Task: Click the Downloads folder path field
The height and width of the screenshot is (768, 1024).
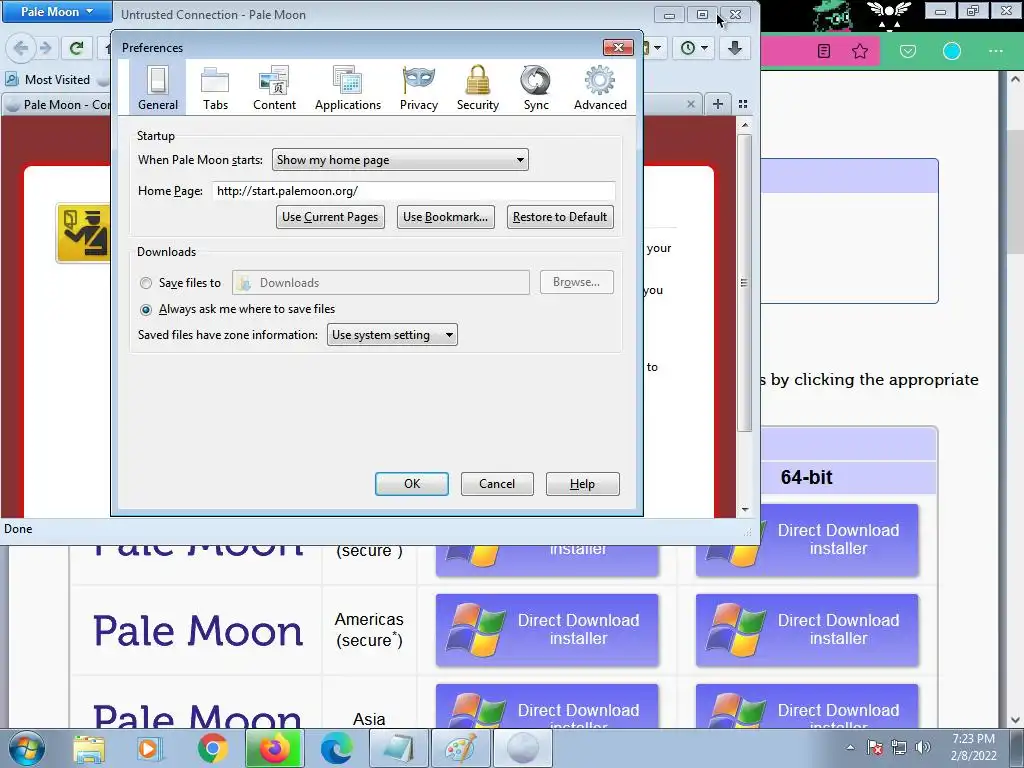Action: pos(381,283)
